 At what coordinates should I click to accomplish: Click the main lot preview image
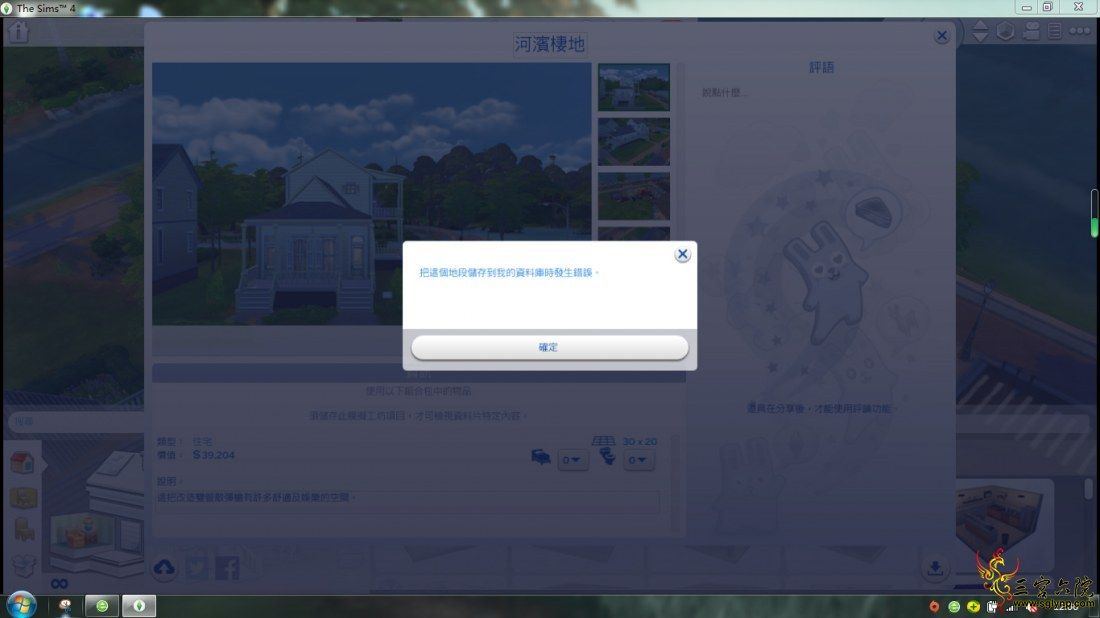coord(372,194)
